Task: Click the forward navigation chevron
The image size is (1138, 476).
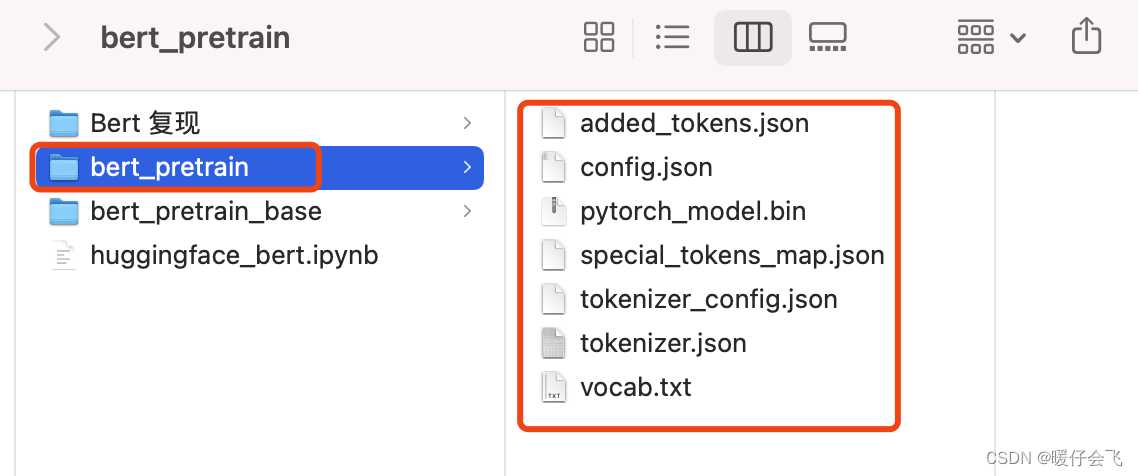Action: pyautogui.click(x=52, y=38)
